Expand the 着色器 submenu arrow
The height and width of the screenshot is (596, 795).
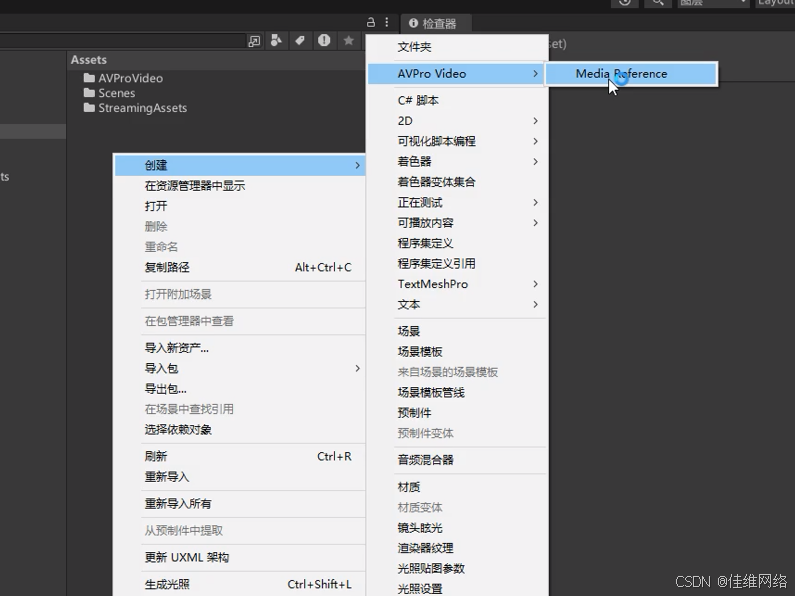point(535,162)
